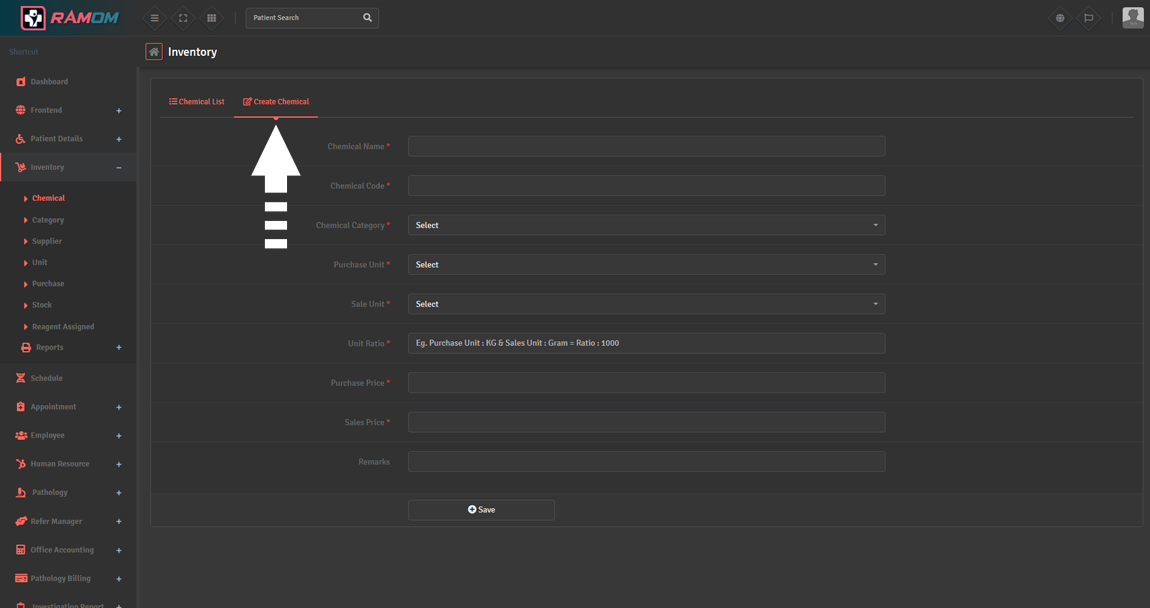Open Dashboard from the sidebar
Screen dimensions: 1150x608
tap(49, 82)
